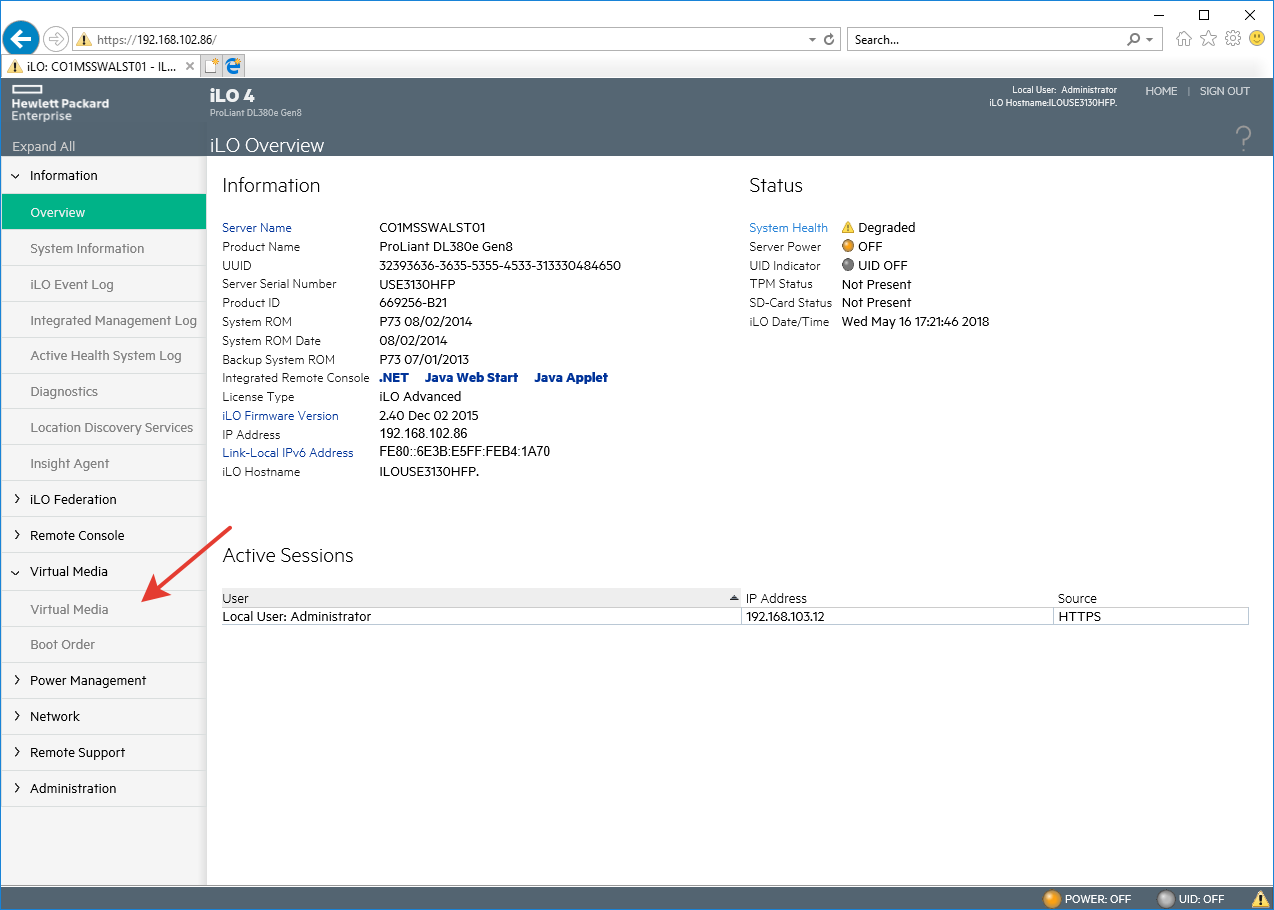
Task: Open the address bar history dropdown arrow
Action: 812,40
